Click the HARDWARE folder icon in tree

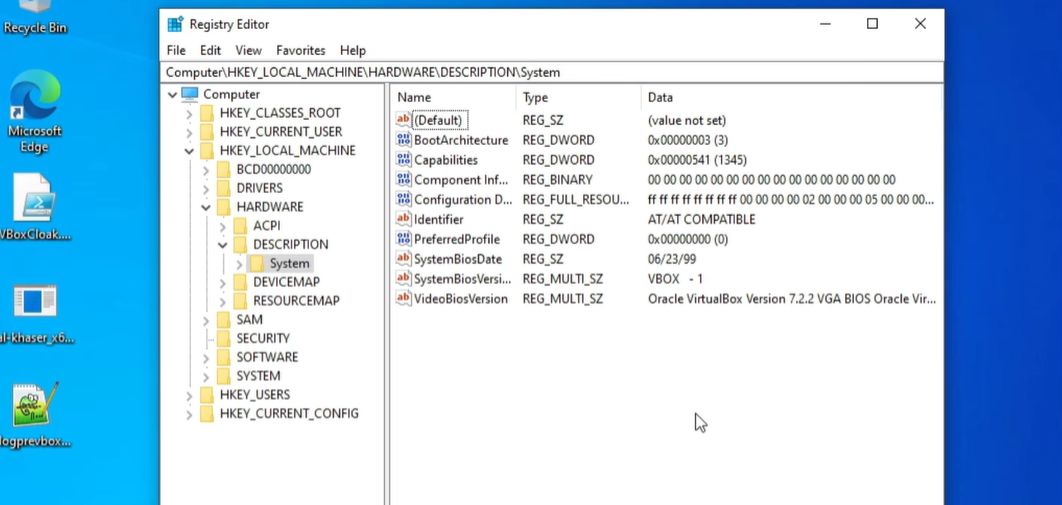(224, 207)
